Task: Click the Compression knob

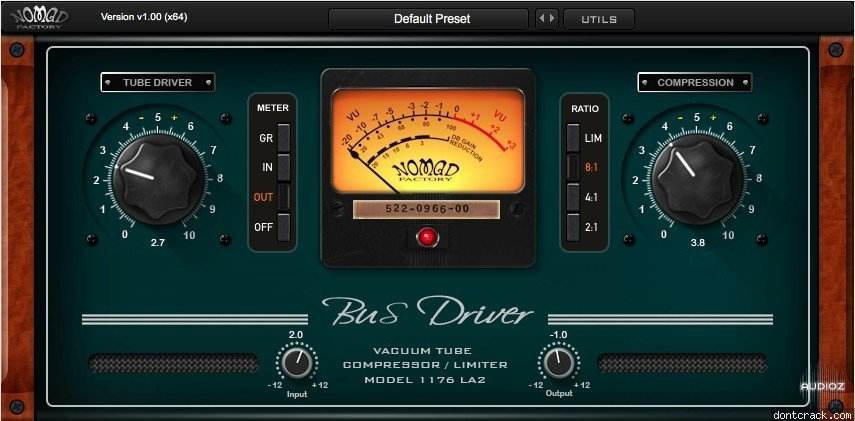Action: click(x=697, y=179)
